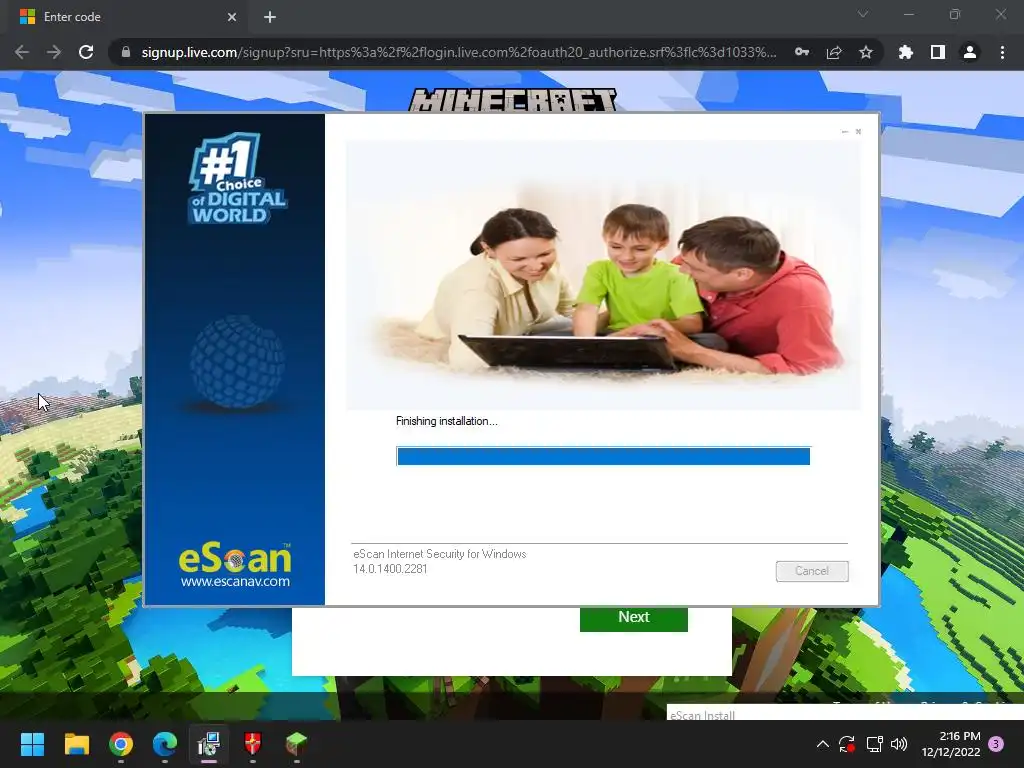
Task: Open a new Chrome tab
Action: [270, 17]
